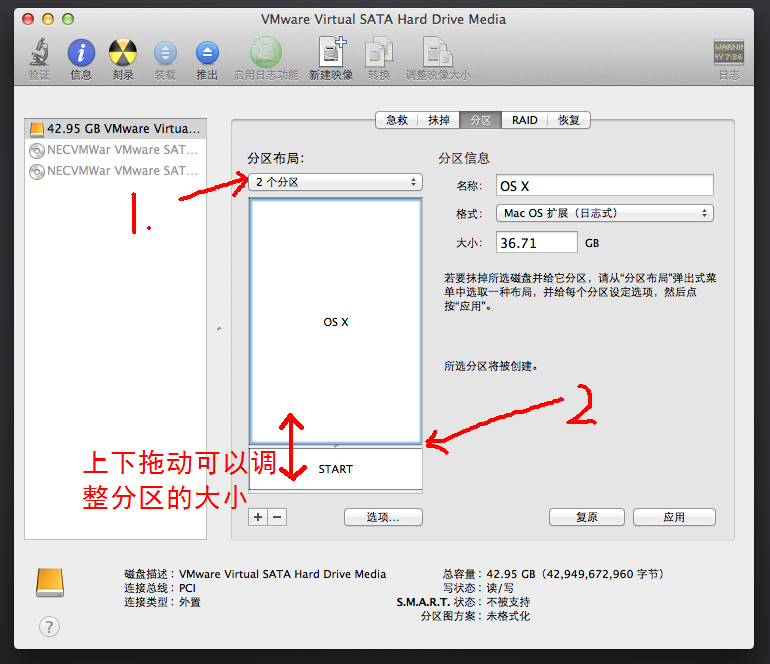Switch to the 急救 (First Aid) tab
Viewport: 770px width, 664px height.
coord(397,120)
